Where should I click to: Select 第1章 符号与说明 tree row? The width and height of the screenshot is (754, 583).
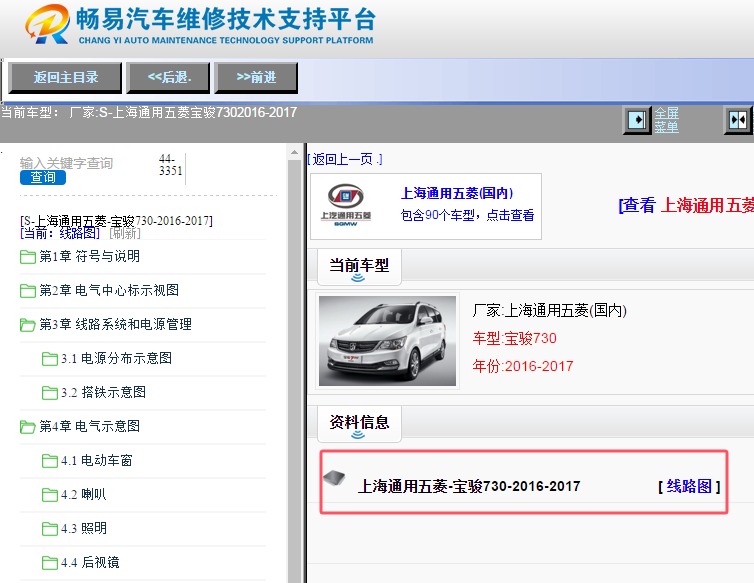(143, 256)
